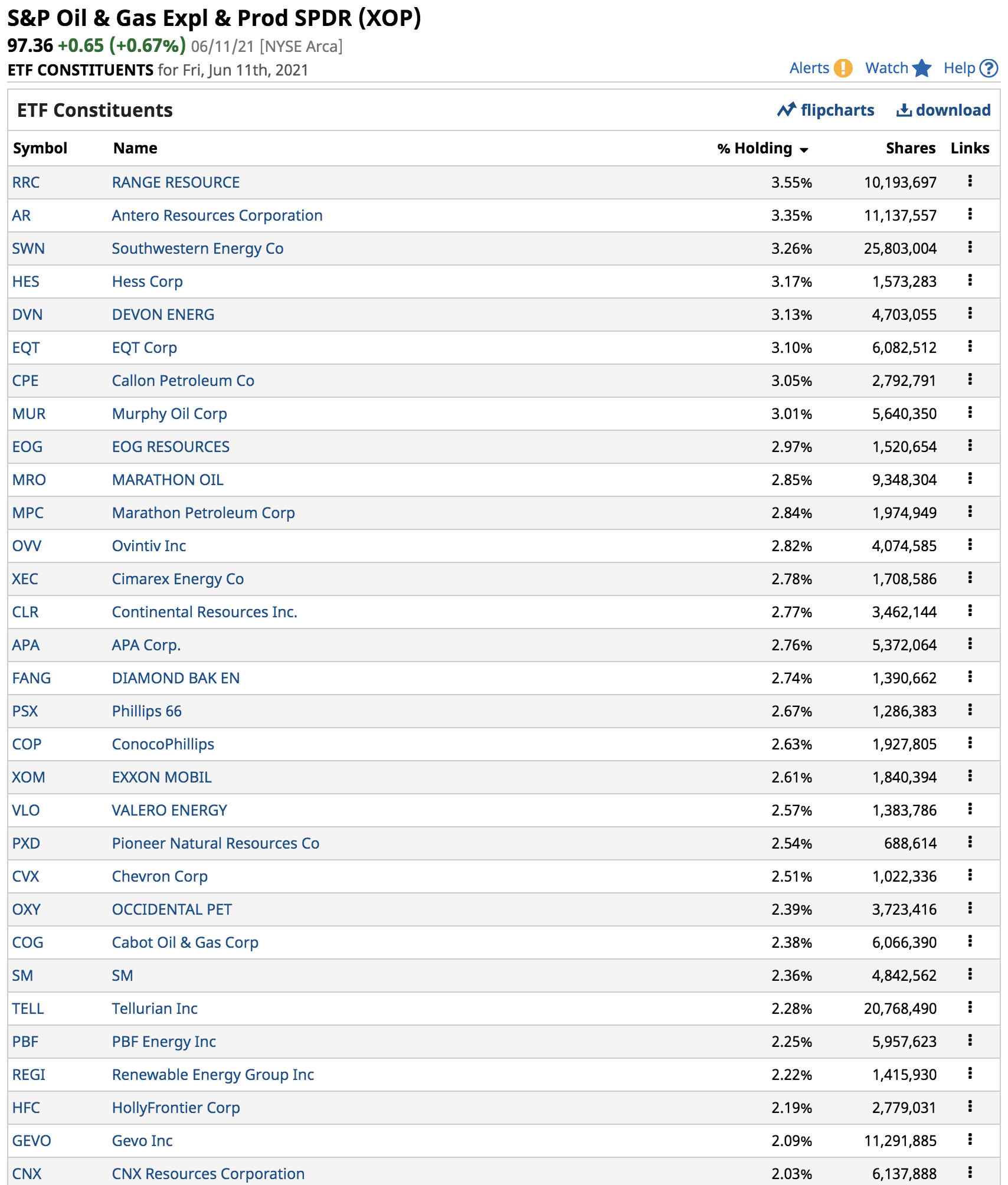The image size is (1008, 1185).
Task: Click the XOM ticker symbol
Action: tap(29, 777)
